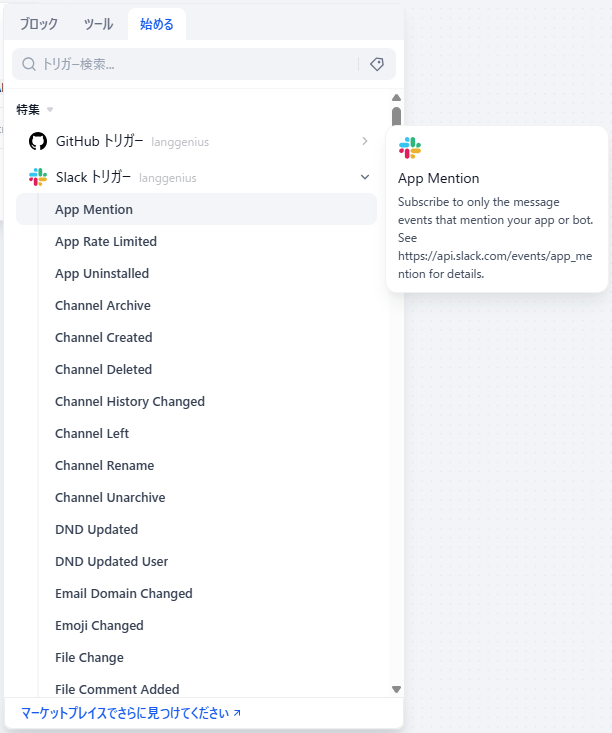Click the magnifier search icon
This screenshot has width=612, height=733.
coord(29,64)
